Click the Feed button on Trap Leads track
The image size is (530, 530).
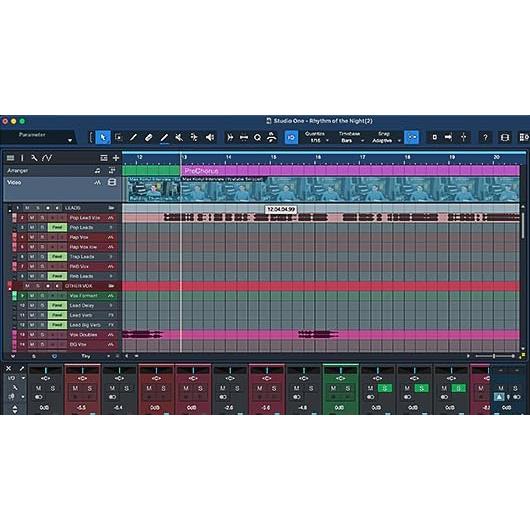click(x=57, y=257)
